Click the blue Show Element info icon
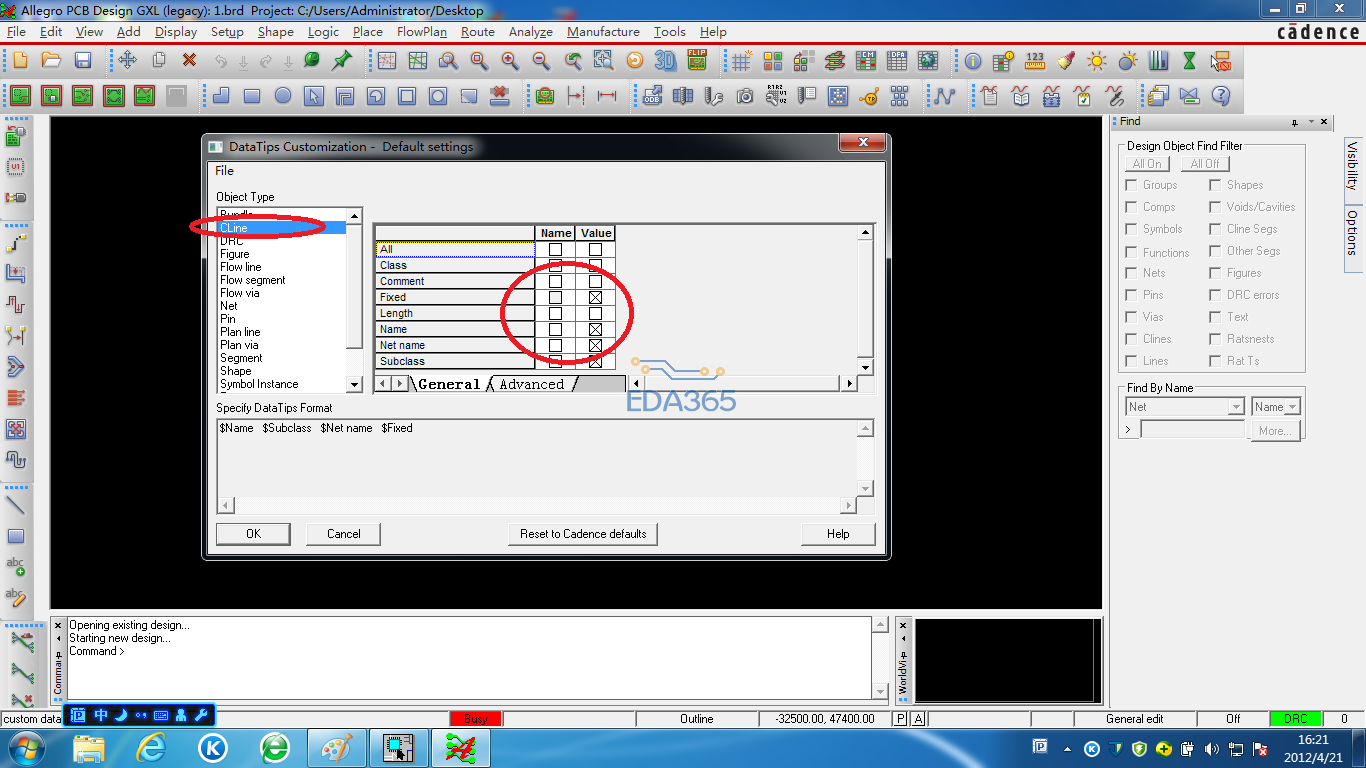The width and height of the screenshot is (1366, 768). point(973,60)
